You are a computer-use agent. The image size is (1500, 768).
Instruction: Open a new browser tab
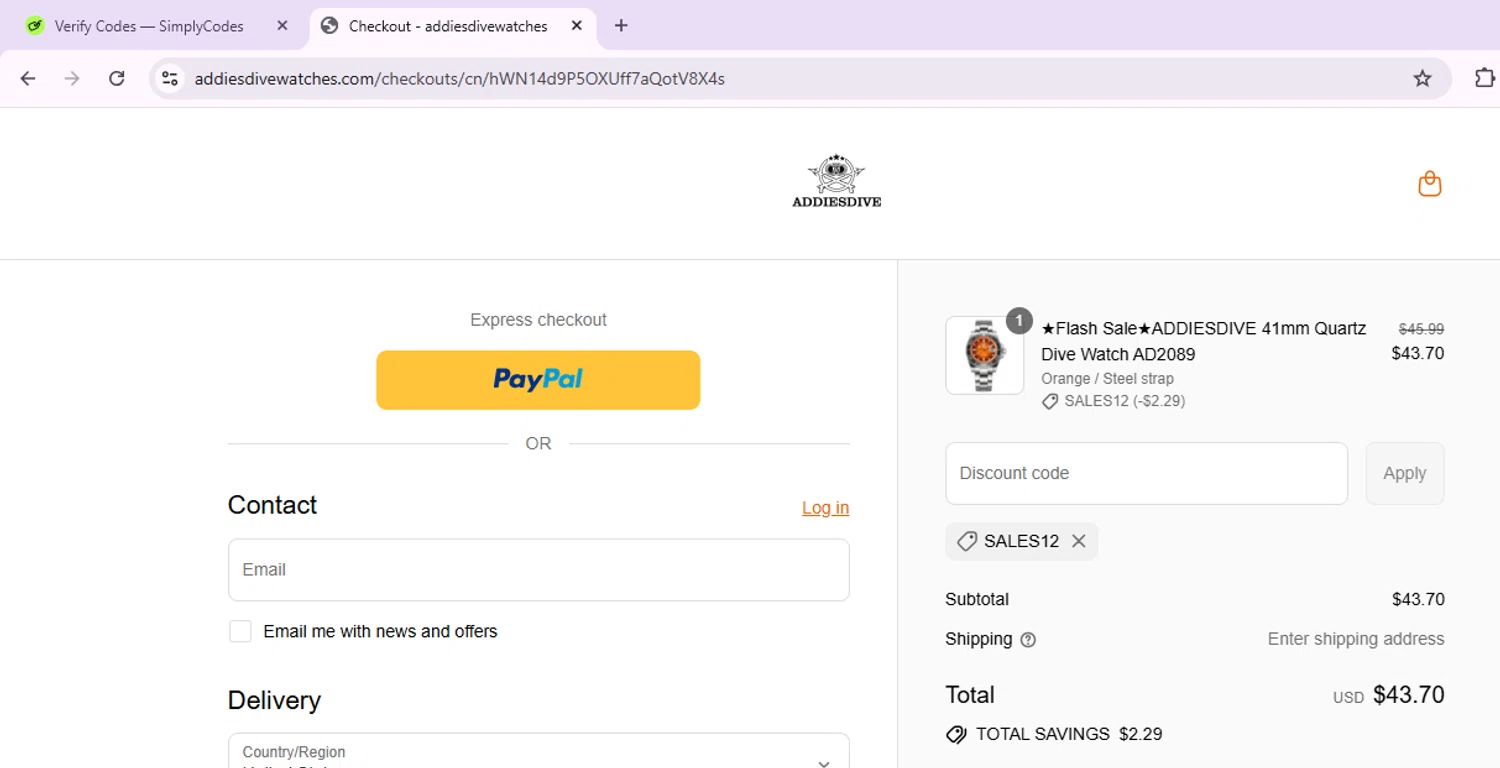point(621,26)
